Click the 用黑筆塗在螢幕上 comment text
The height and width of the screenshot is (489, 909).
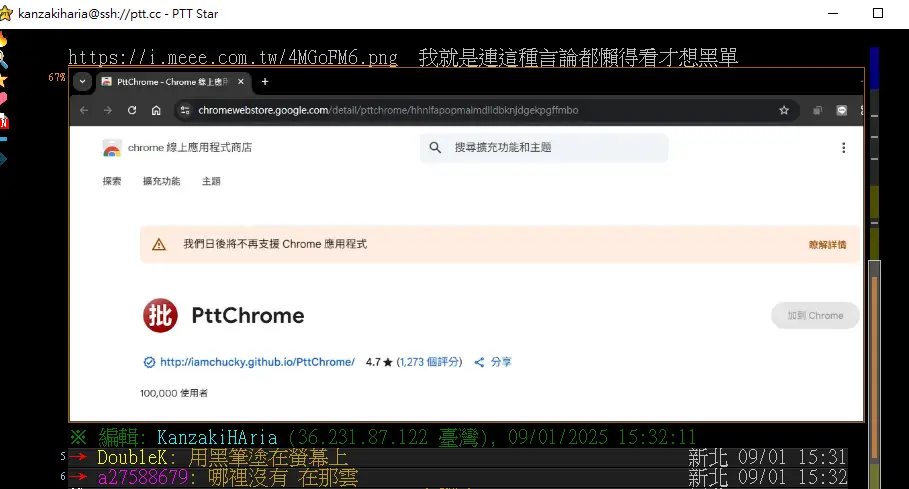pyautogui.click(x=268, y=458)
